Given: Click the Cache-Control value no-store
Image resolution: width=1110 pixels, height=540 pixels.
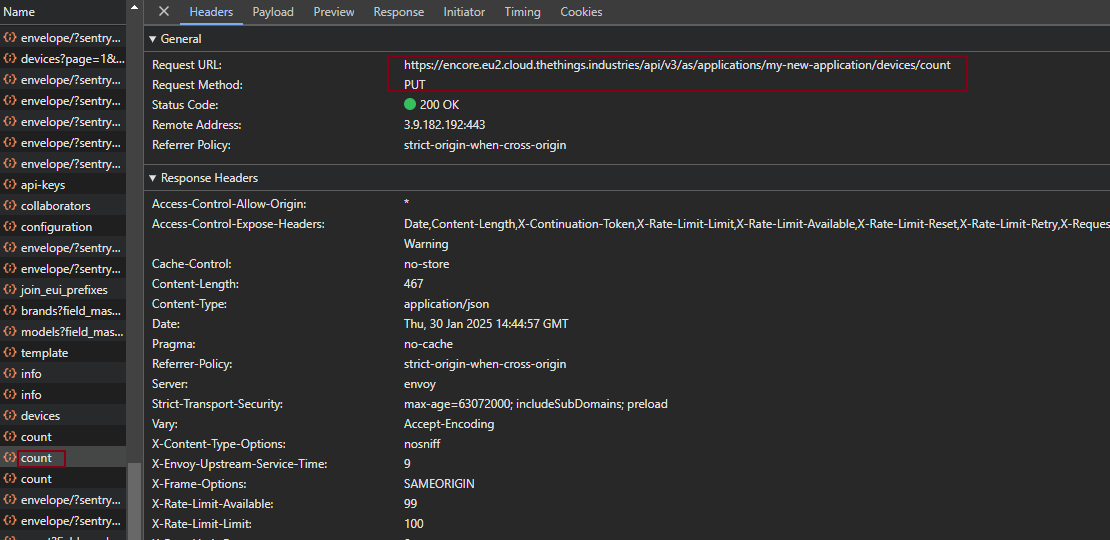Looking at the screenshot, I should point(426,264).
